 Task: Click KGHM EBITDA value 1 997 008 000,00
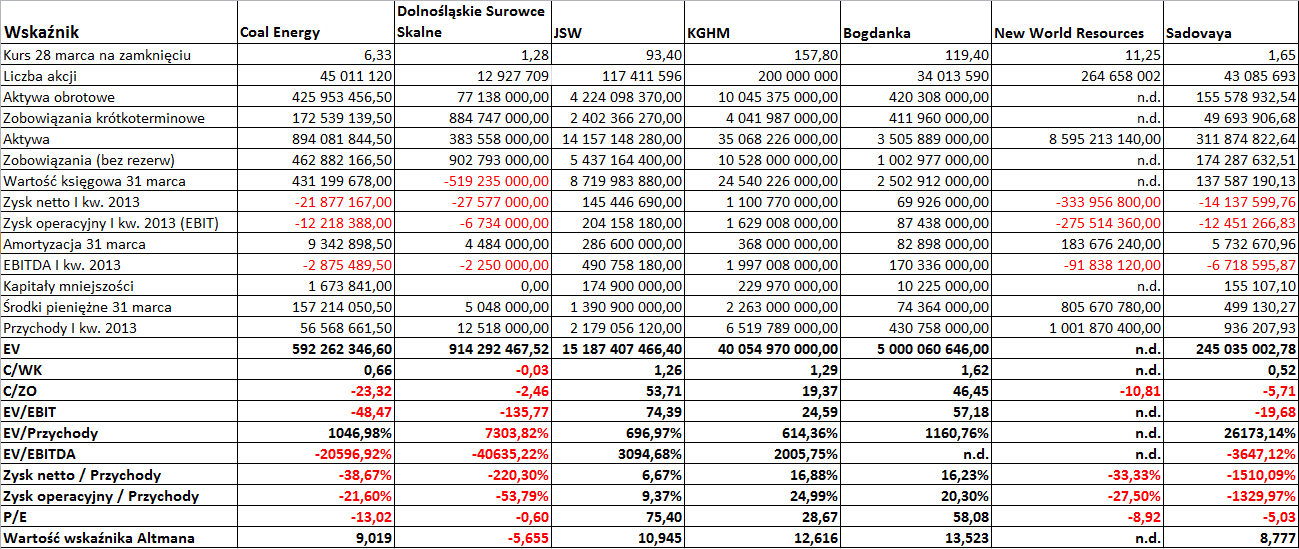coord(783,265)
